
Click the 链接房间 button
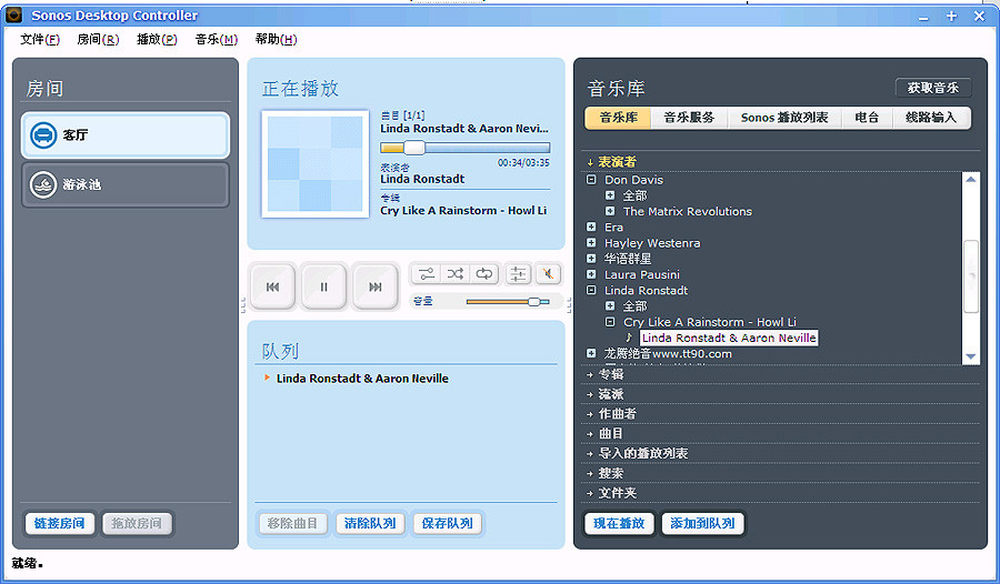59,523
